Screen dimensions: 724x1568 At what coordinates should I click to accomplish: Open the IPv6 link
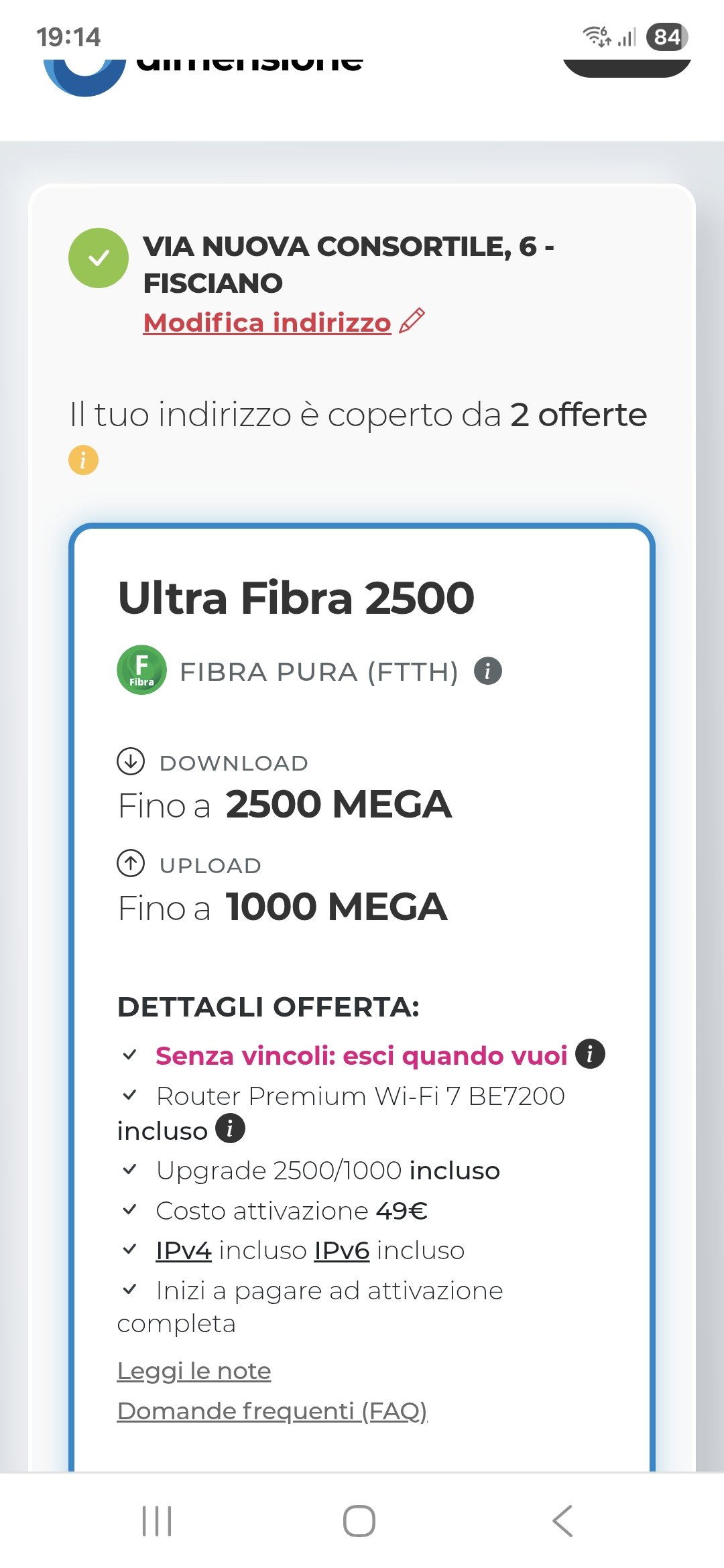pyautogui.click(x=342, y=1250)
